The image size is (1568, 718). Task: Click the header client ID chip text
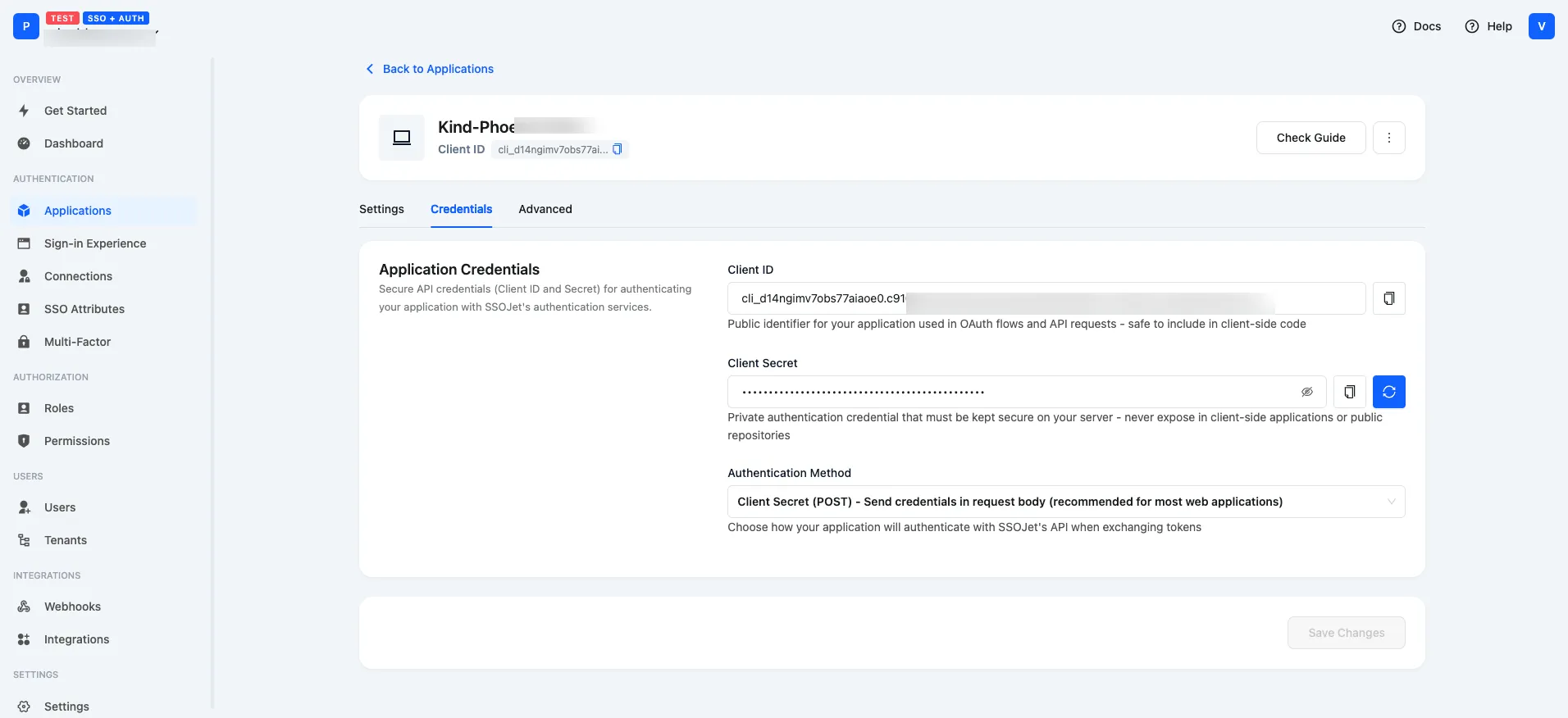point(553,149)
